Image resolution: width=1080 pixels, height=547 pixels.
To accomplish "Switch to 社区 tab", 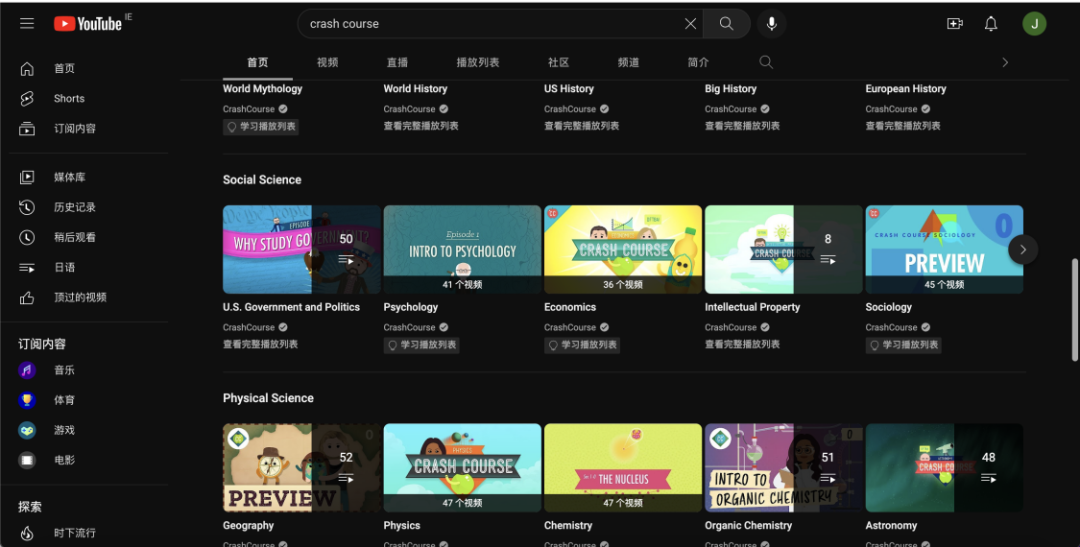I will (x=559, y=62).
